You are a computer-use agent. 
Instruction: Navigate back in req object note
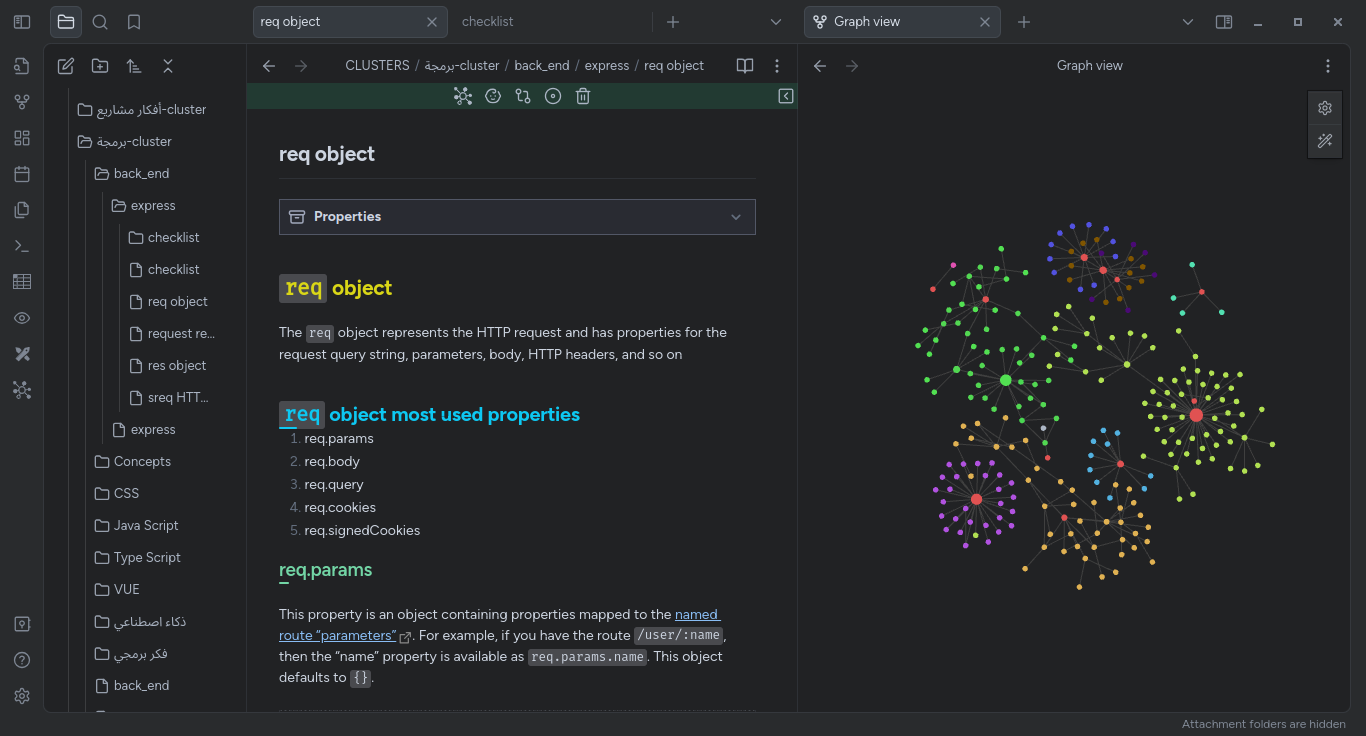tap(269, 65)
